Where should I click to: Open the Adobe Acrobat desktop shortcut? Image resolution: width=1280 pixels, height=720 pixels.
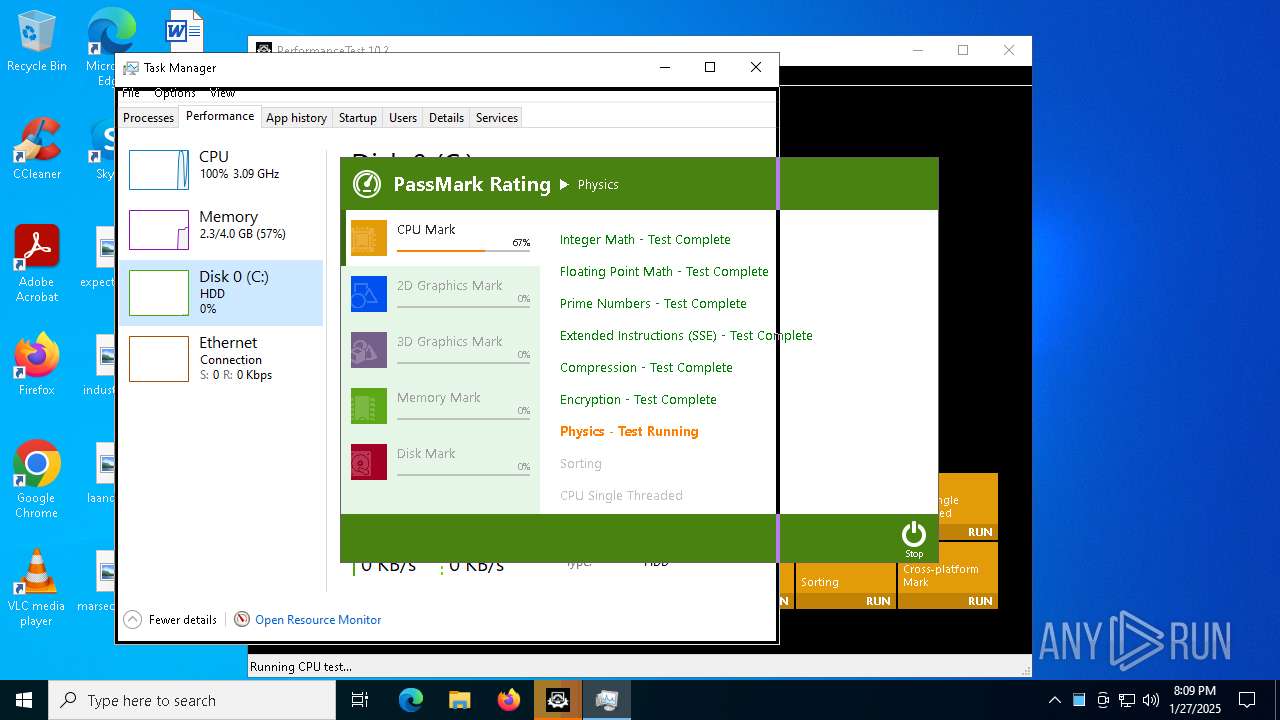[x=37, y=264]
